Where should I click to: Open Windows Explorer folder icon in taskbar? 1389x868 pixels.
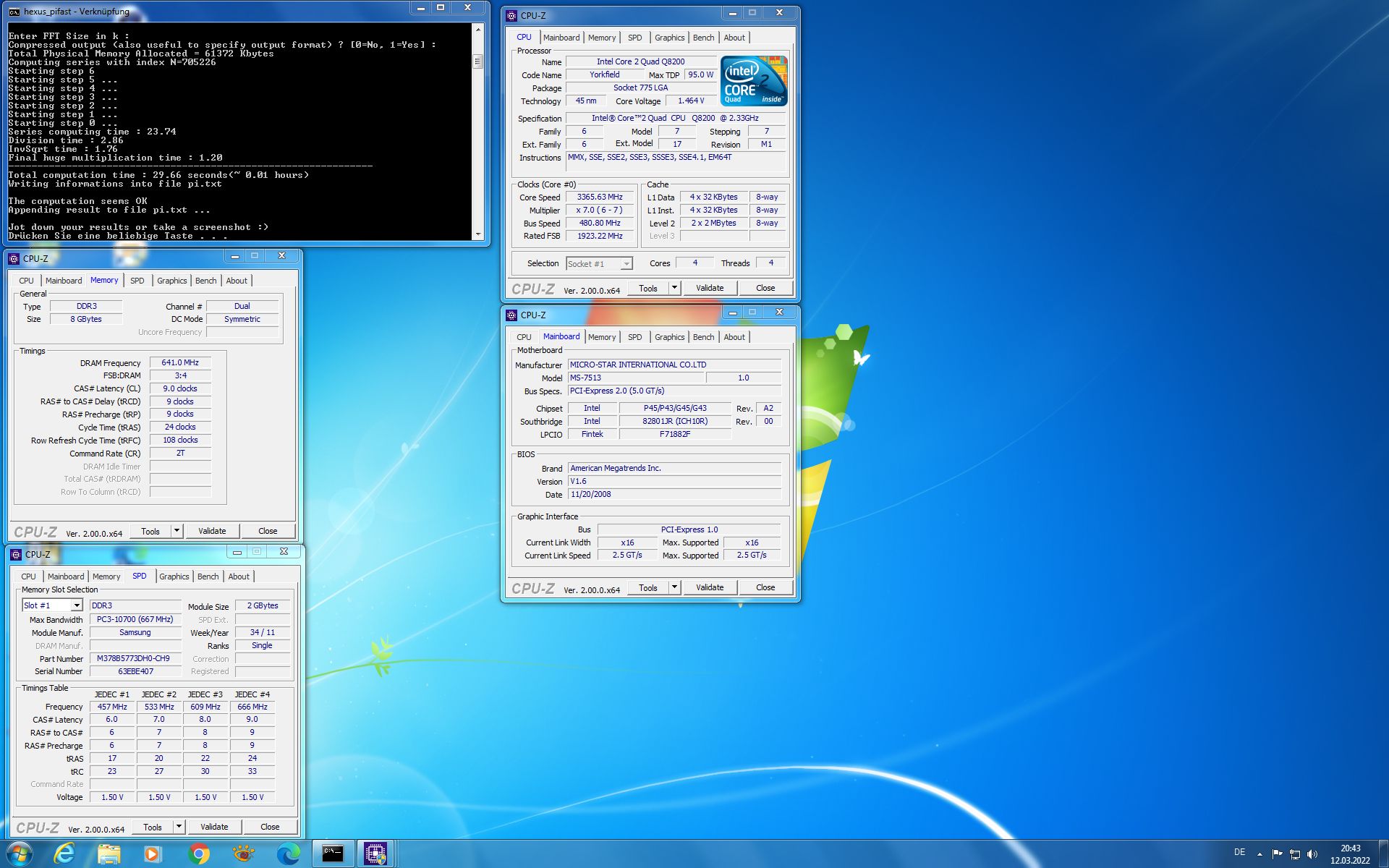pyautogui.click(x=109, y=854)
